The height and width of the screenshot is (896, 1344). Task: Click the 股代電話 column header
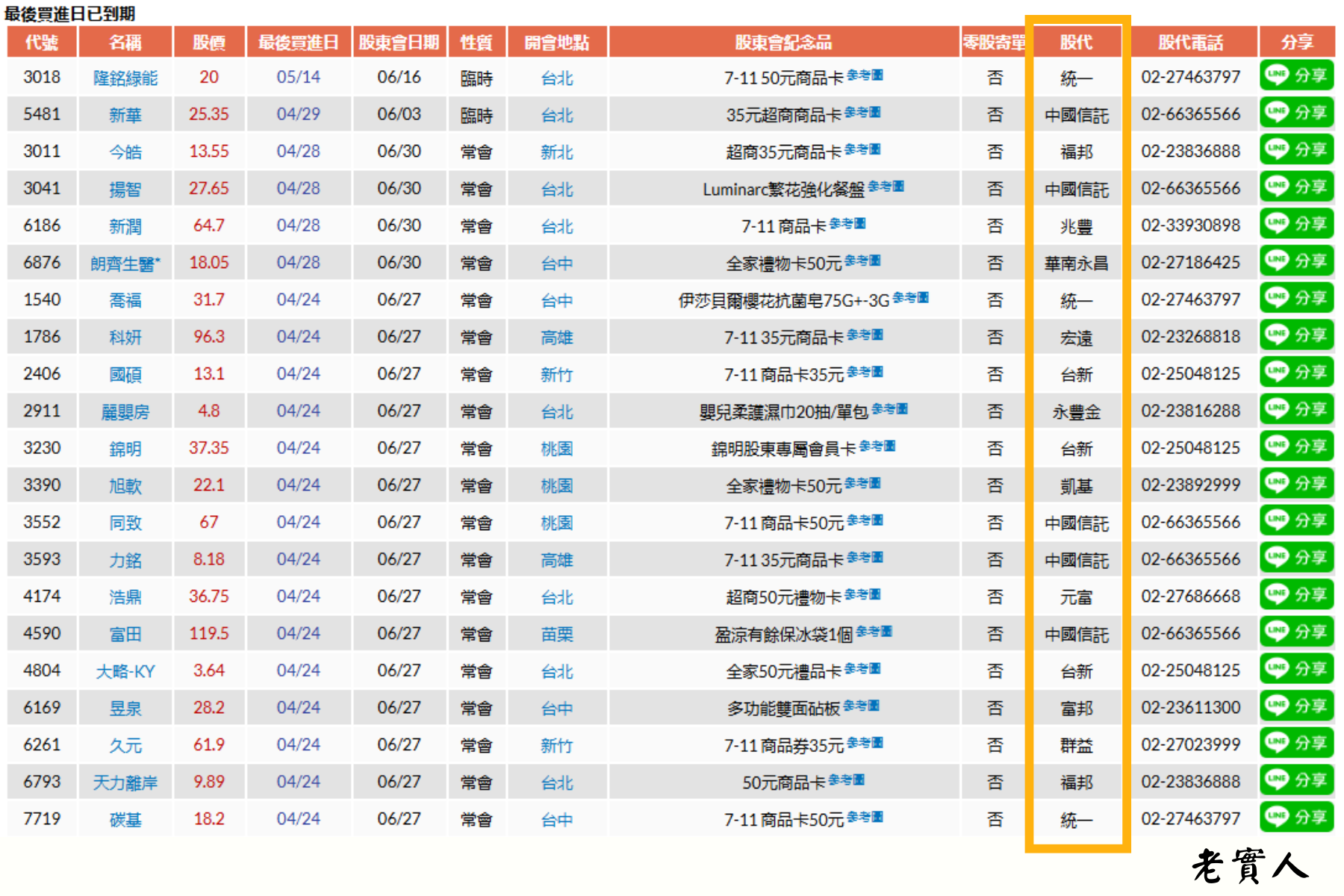coord(1191,42)
